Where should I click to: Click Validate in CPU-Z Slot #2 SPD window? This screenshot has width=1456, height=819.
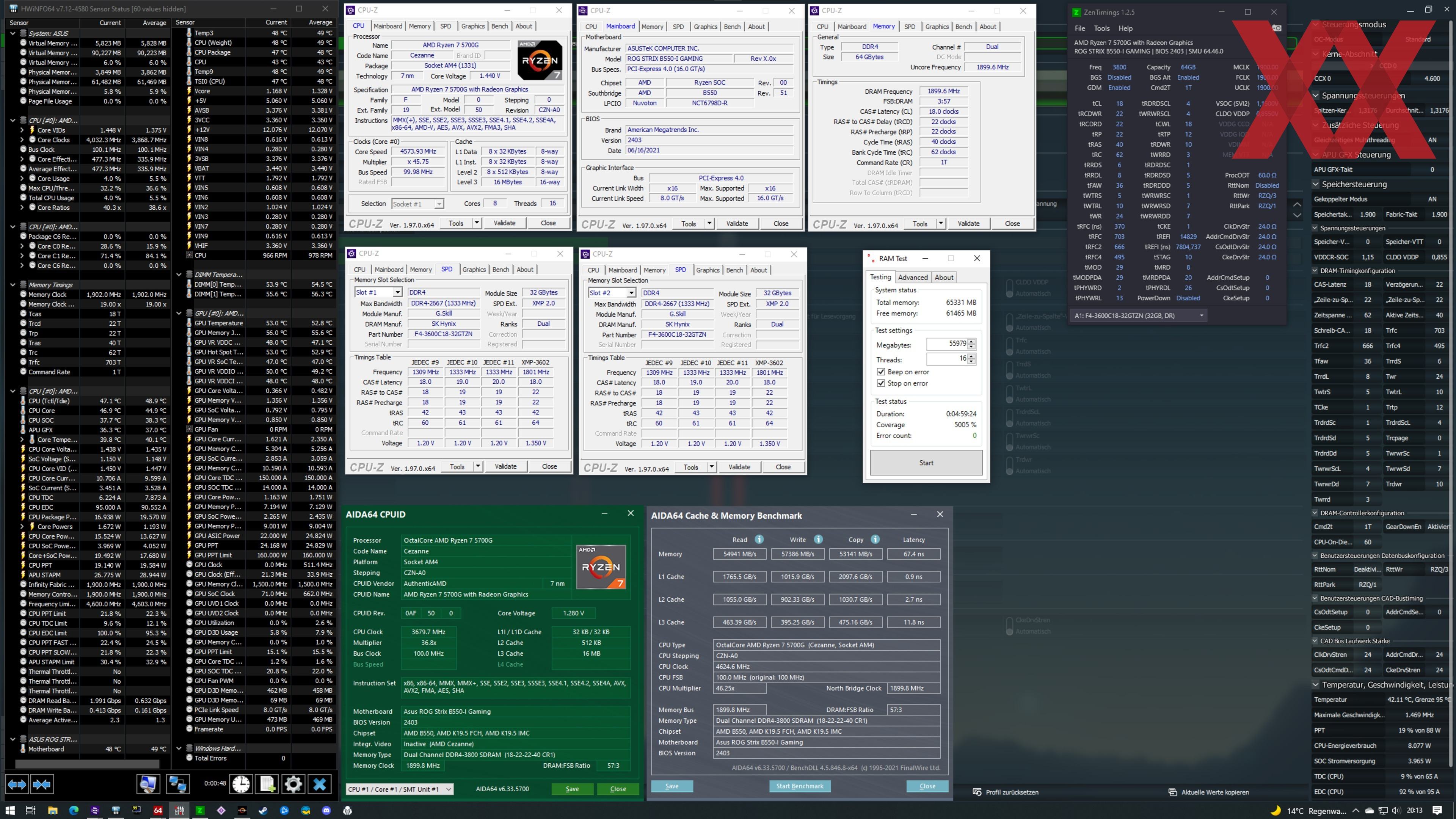tap(739, 467)
